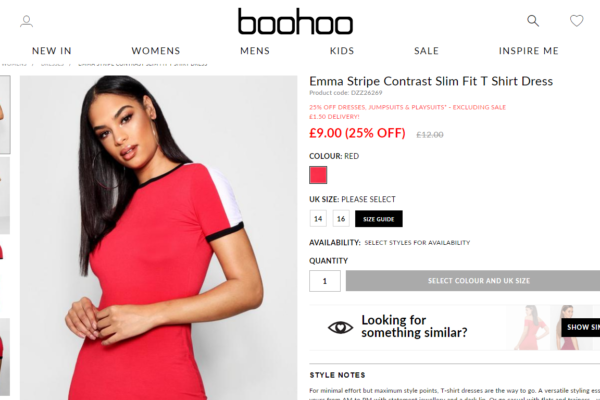Click the quantity input field
Screen dimensions: 600x400
tap(325, 281)
